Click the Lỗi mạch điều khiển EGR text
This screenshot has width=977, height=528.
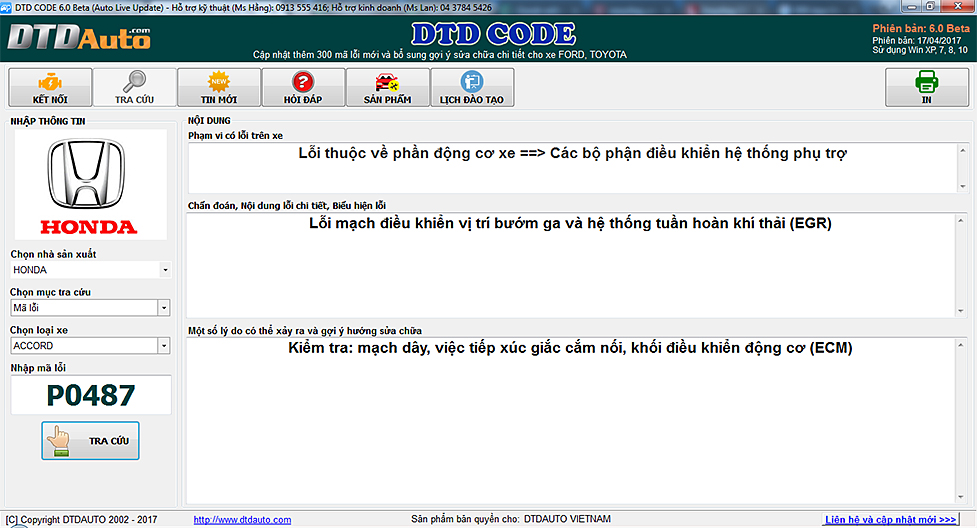click(570, 223)
